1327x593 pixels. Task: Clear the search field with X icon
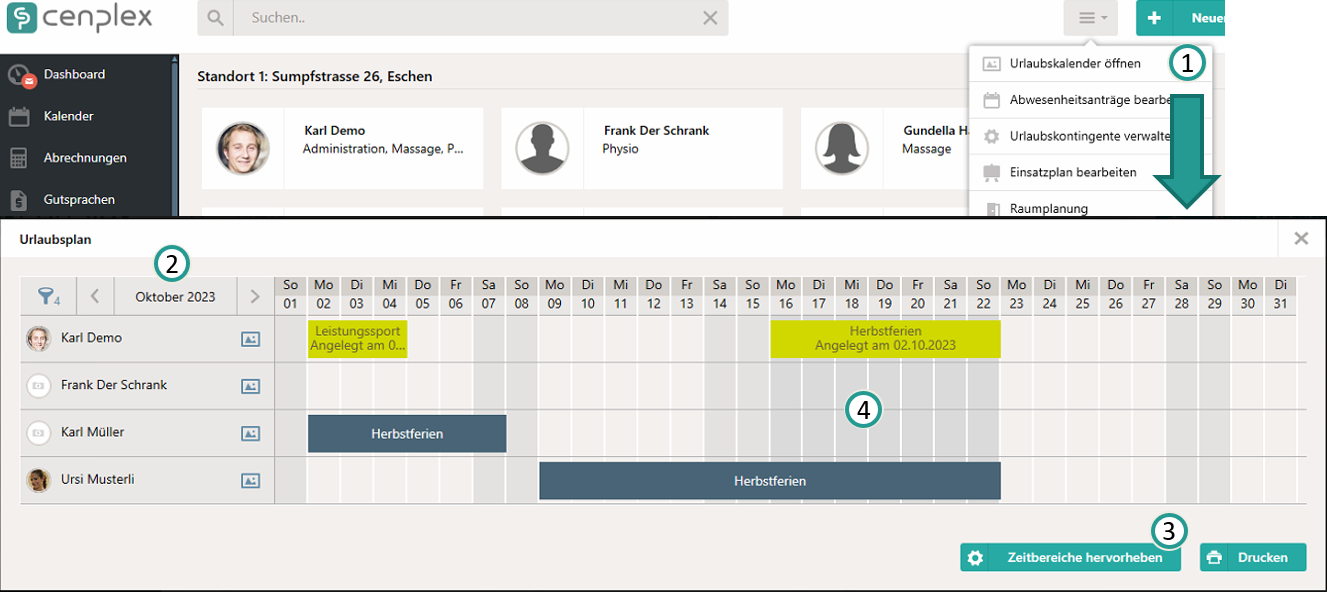coord(710,18)
